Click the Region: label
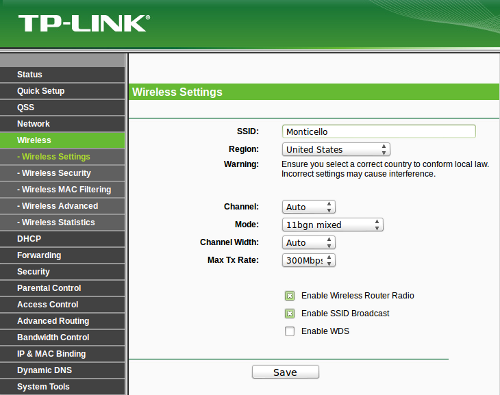Image resolution: width=500 pixels, height=395 pixels. 244,149
